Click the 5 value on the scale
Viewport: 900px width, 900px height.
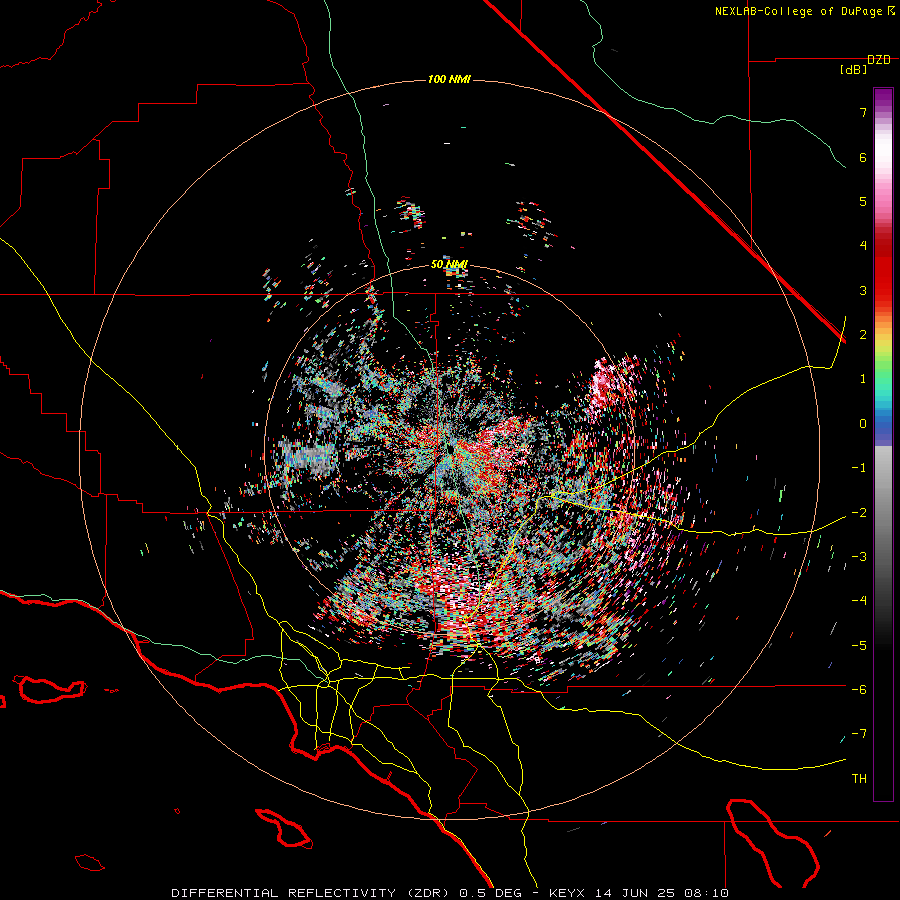(863, 201)
